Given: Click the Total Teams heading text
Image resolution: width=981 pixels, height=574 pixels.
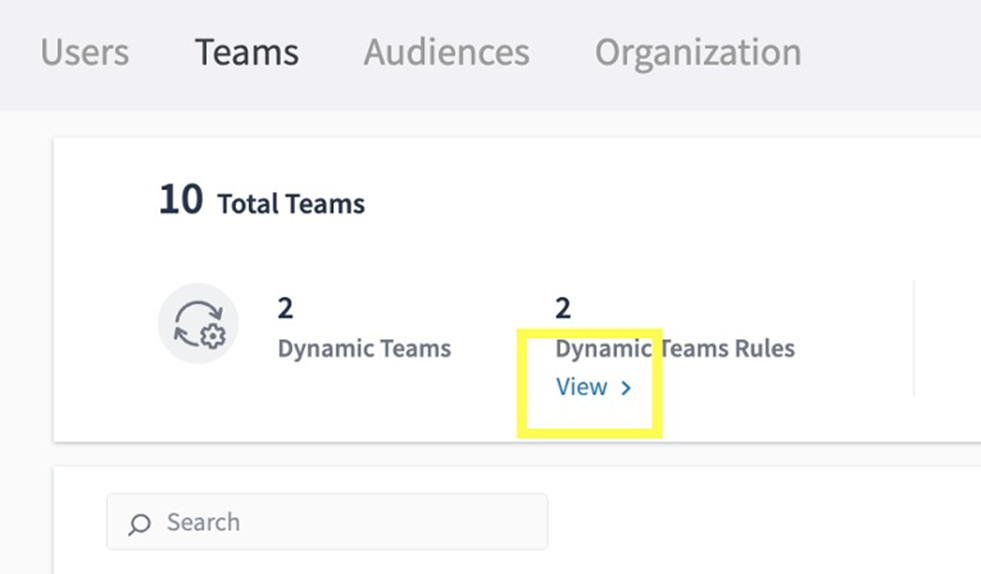Looking at the screenshot, I should point(290,204).
